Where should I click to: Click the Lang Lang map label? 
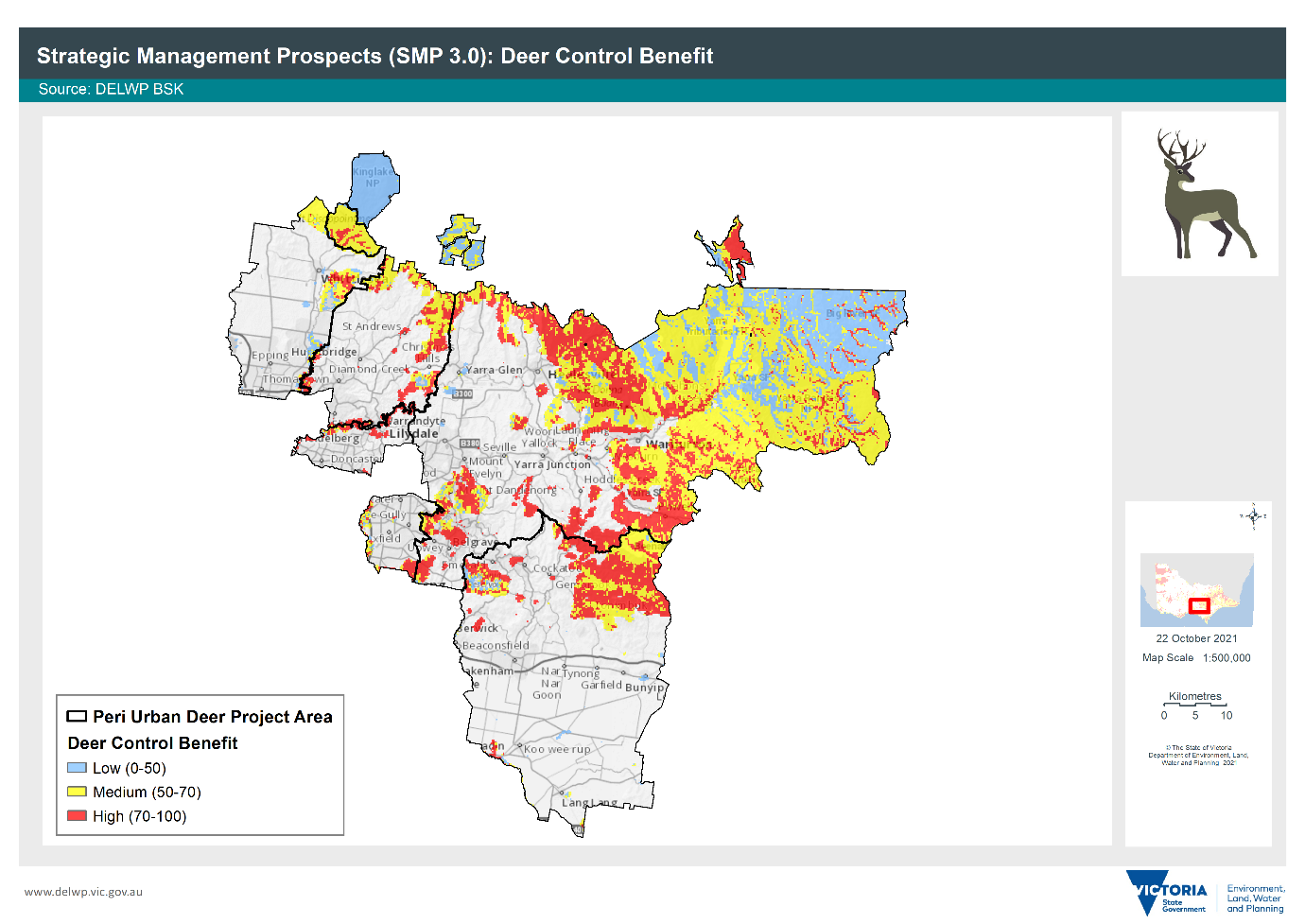click(590, 803)
